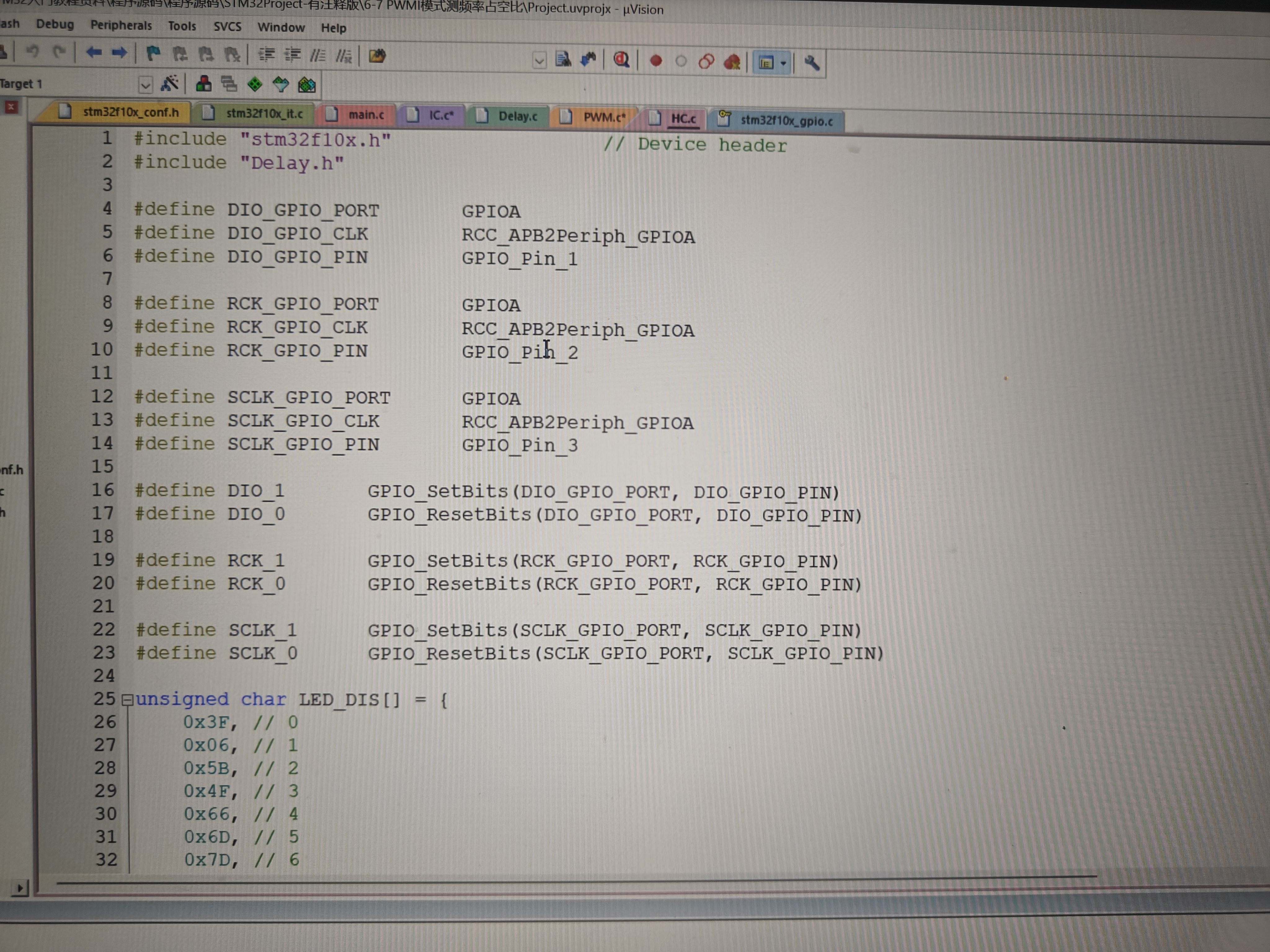Click Manage Project Items colored blocks icon
Screen dimensions: 1270x952
(x=203, y=84)
